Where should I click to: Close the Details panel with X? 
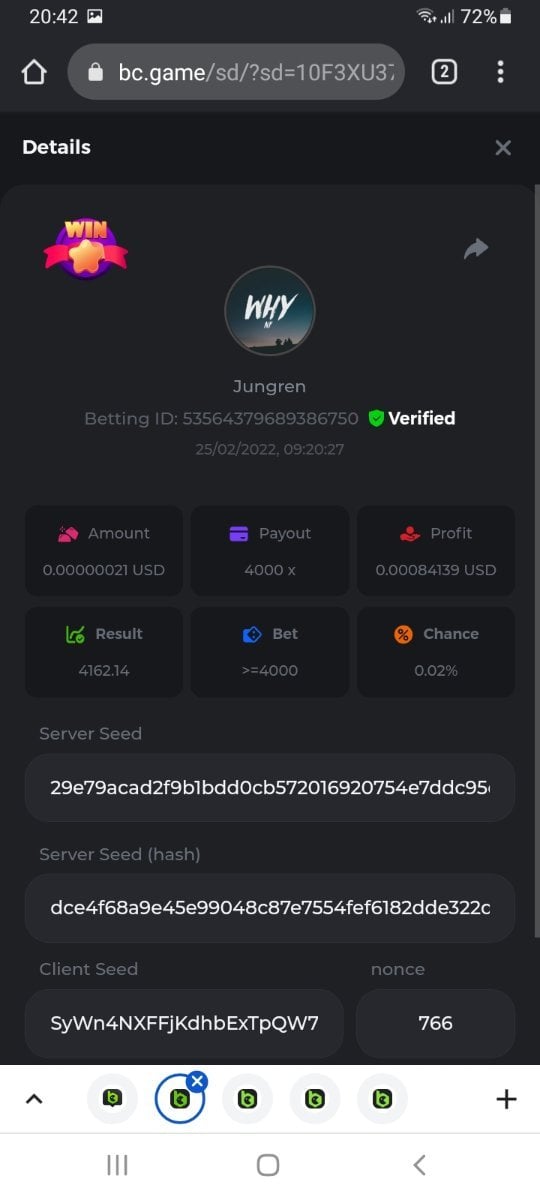(x=503, y=148)
